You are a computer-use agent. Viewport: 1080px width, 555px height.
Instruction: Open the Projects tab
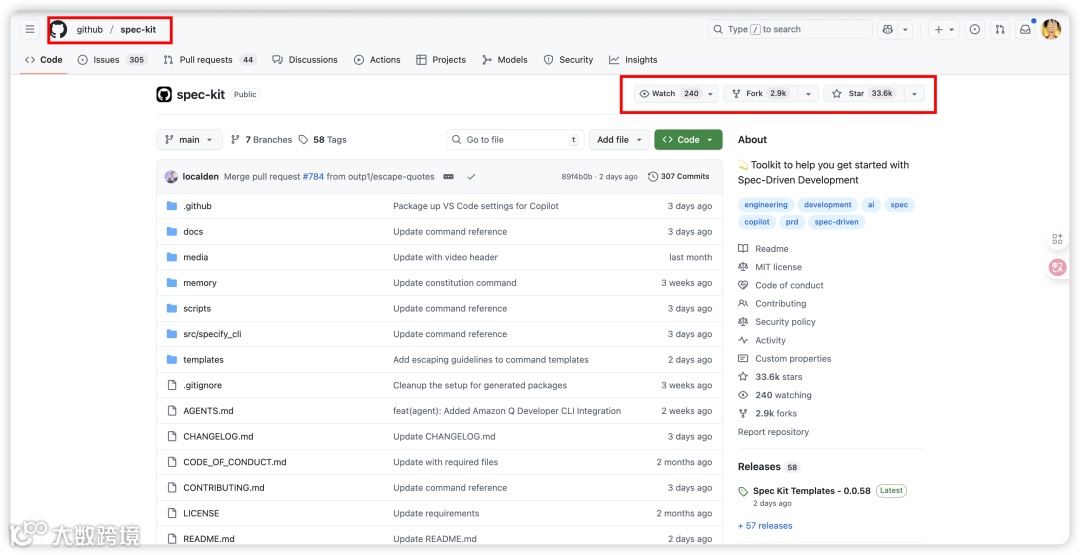pos(441,60)
